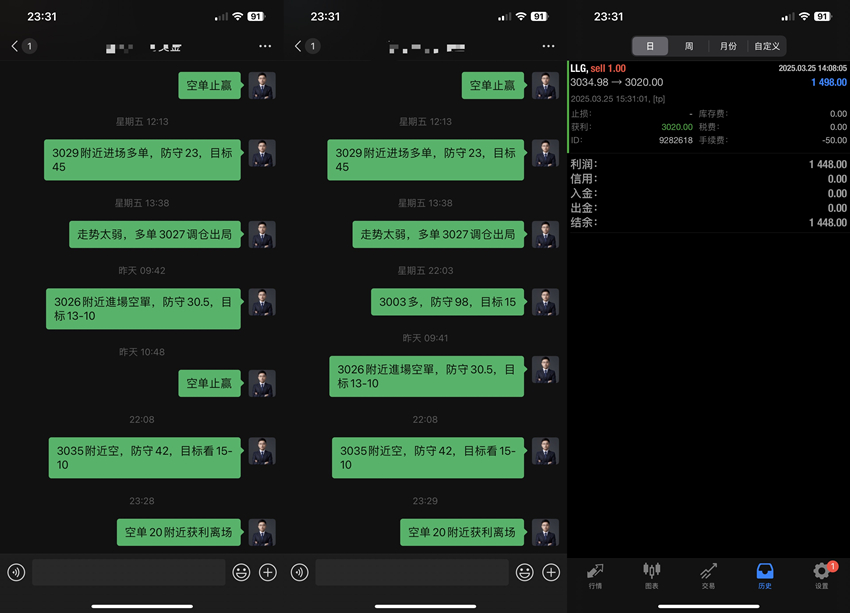Tap 出金 withdrawal row
Image resolution: width=850 pixels, height=613 pixels.
click(x=708, y=208)
